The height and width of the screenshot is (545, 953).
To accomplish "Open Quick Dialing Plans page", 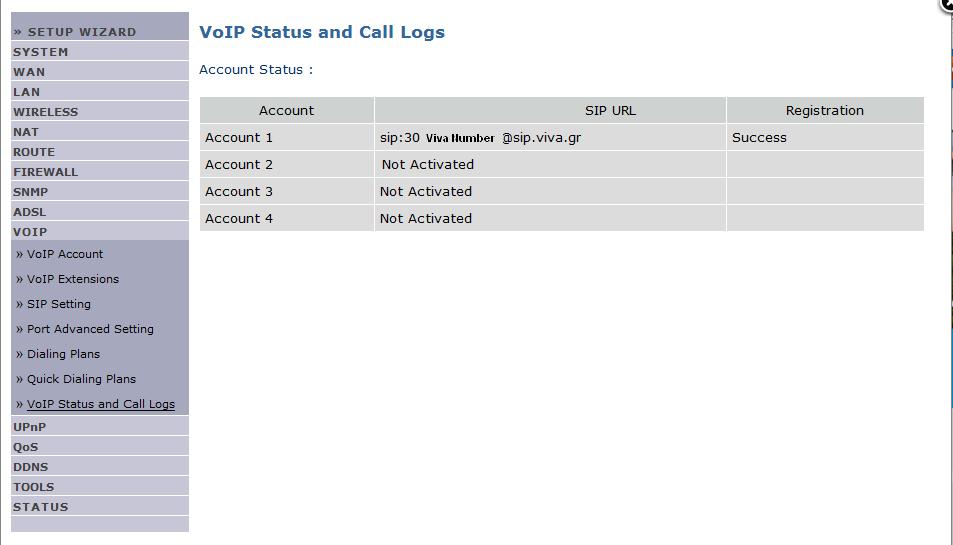I will click(81, 379).
